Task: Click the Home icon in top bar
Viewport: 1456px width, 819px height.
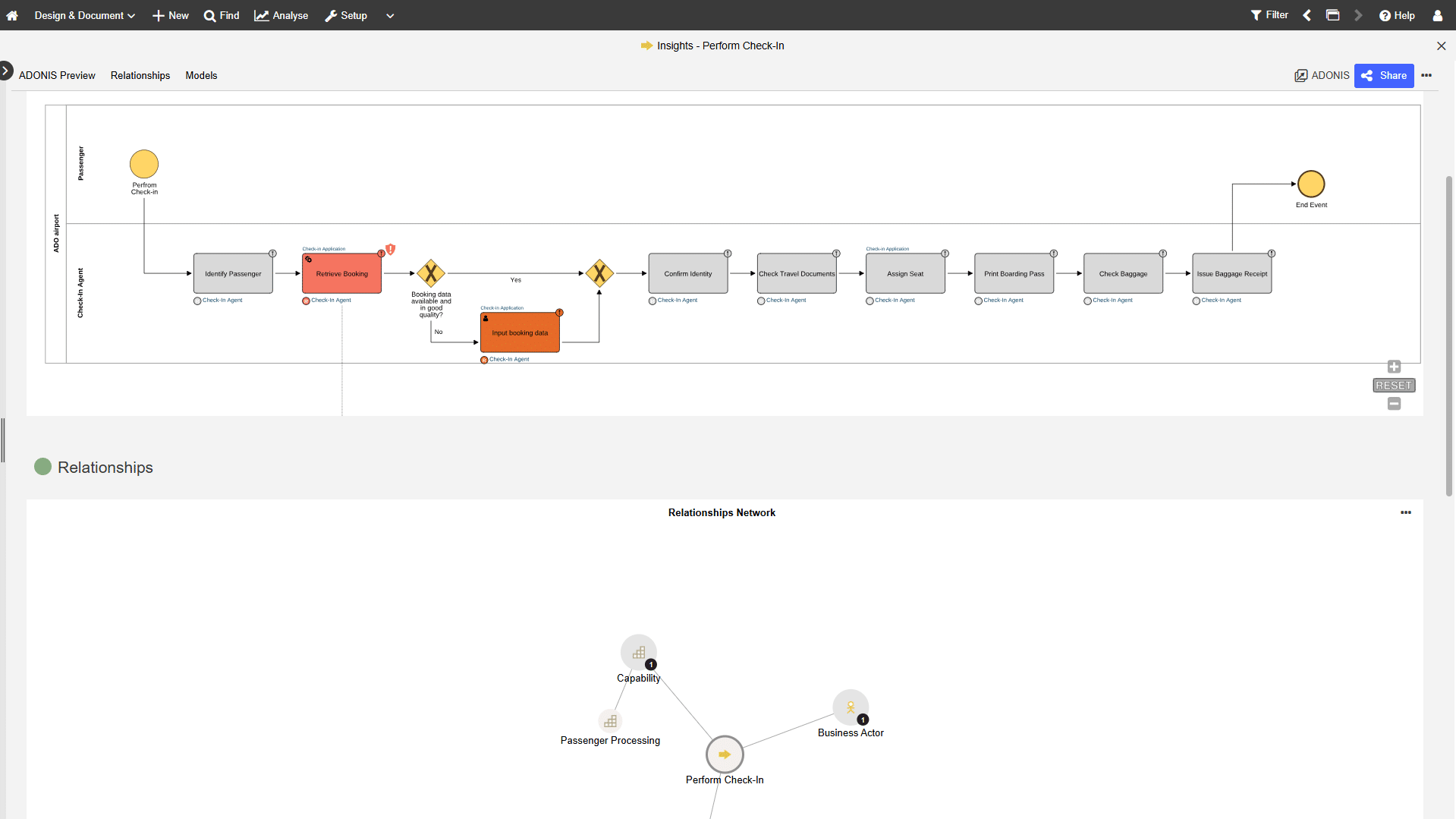Action: coord(12,15)
